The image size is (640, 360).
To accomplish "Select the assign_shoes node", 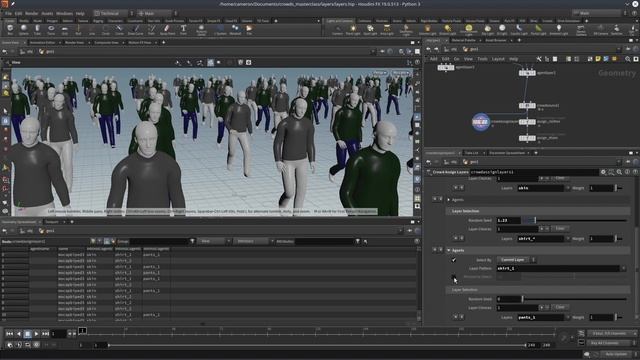I will coord(527,138).
